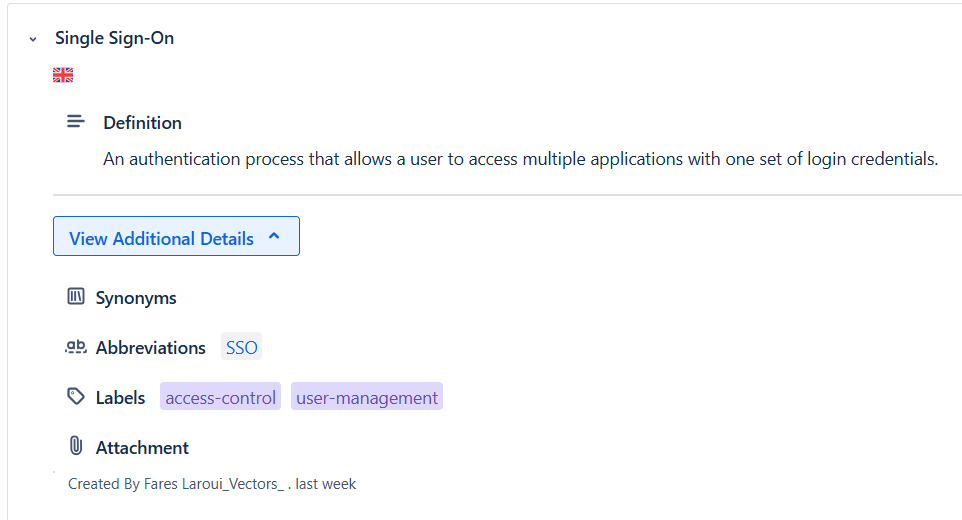
Task: Open the access-control label
Action: pos(220,398)
